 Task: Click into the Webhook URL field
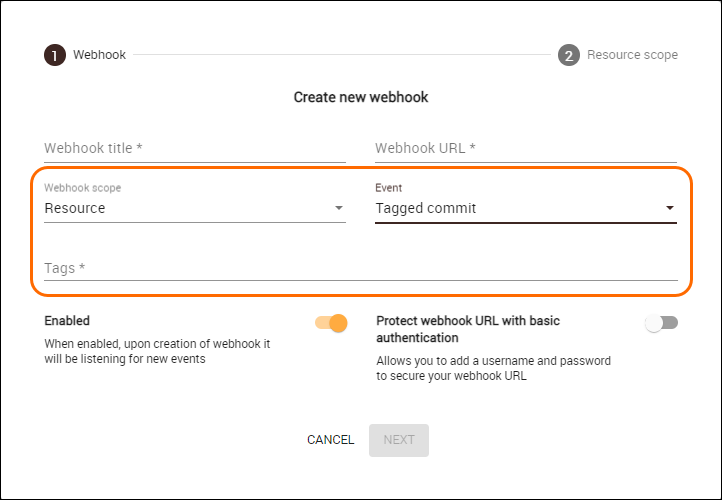point(525,148)
